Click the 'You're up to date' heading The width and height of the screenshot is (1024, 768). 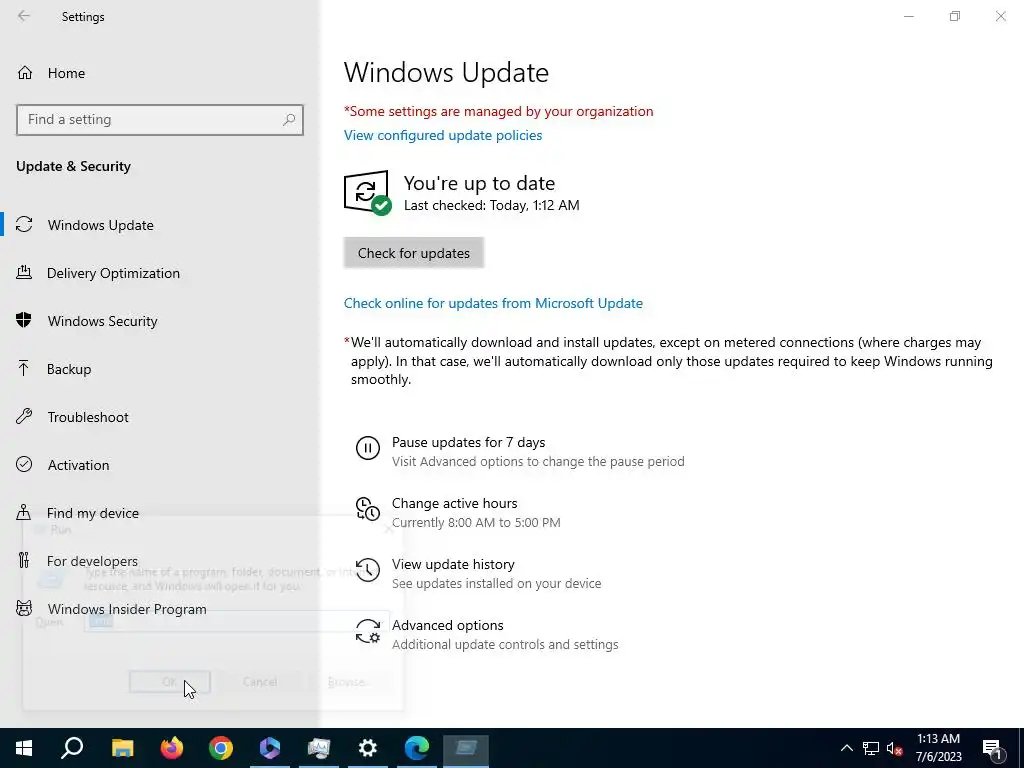click(479, 183)
